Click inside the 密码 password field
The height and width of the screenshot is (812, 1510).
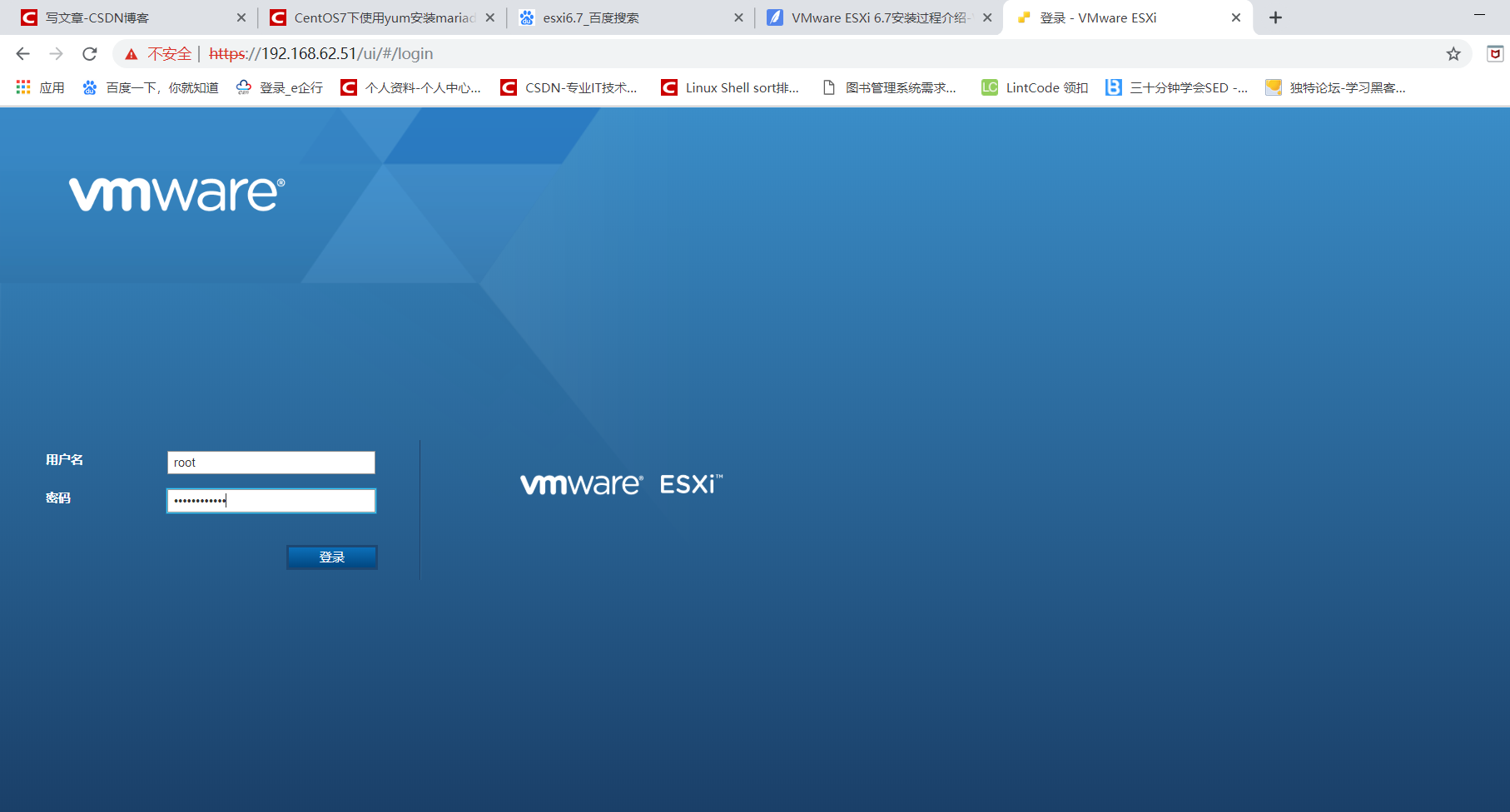pyautogui.click(x=271, y=500)
